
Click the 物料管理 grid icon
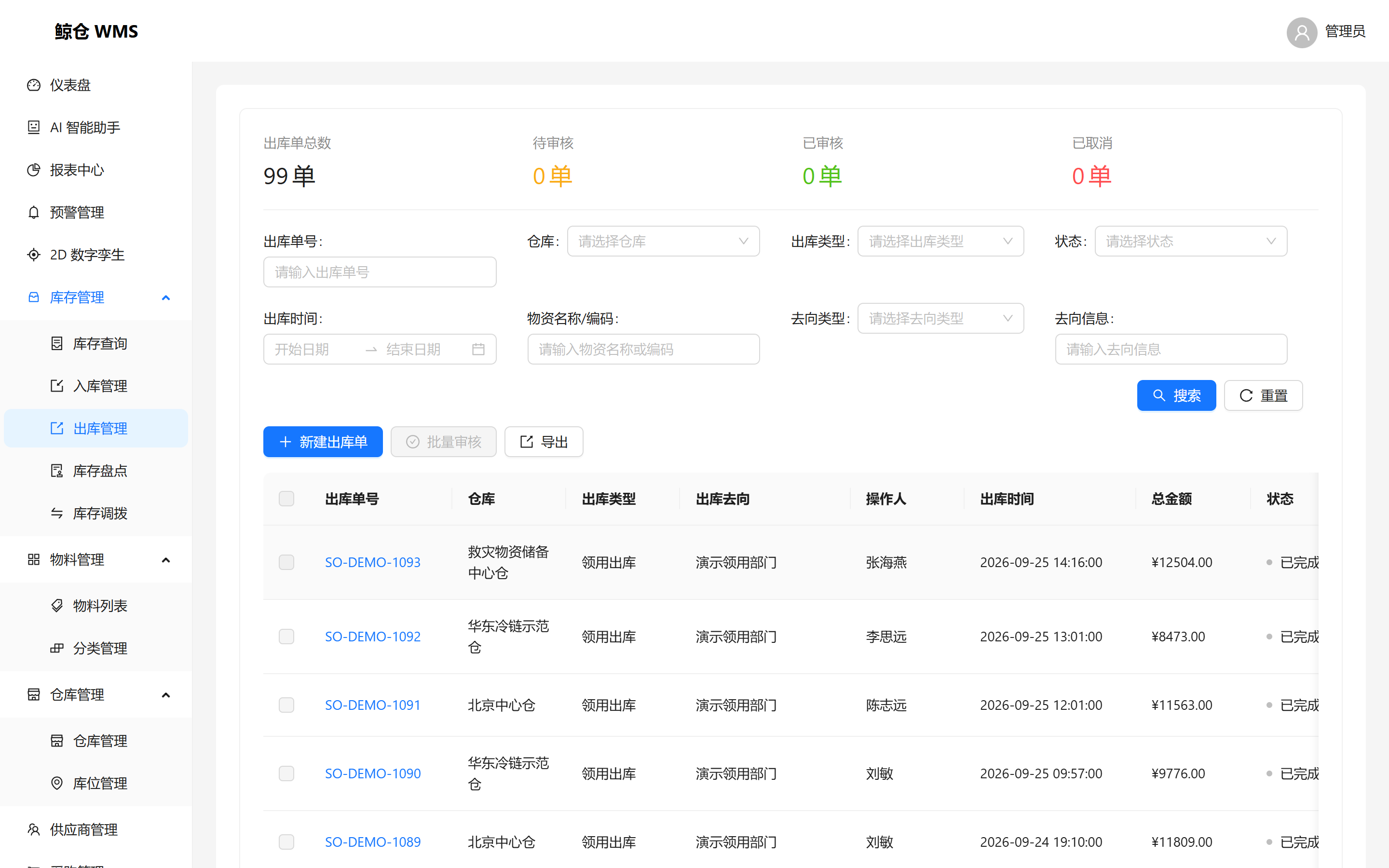(x=34, y=560)
